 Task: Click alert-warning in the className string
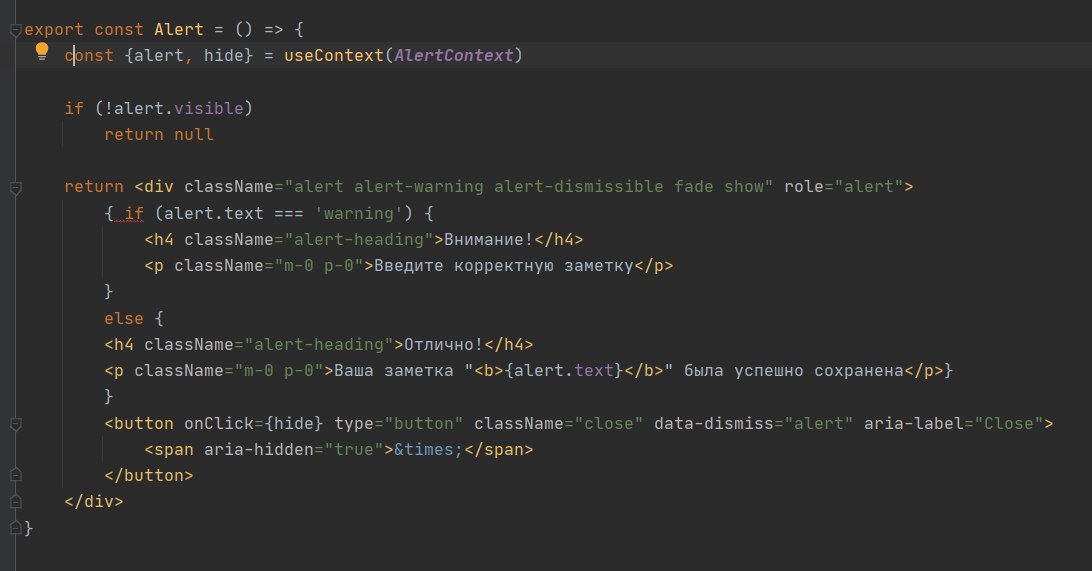[x=419, y=187]
